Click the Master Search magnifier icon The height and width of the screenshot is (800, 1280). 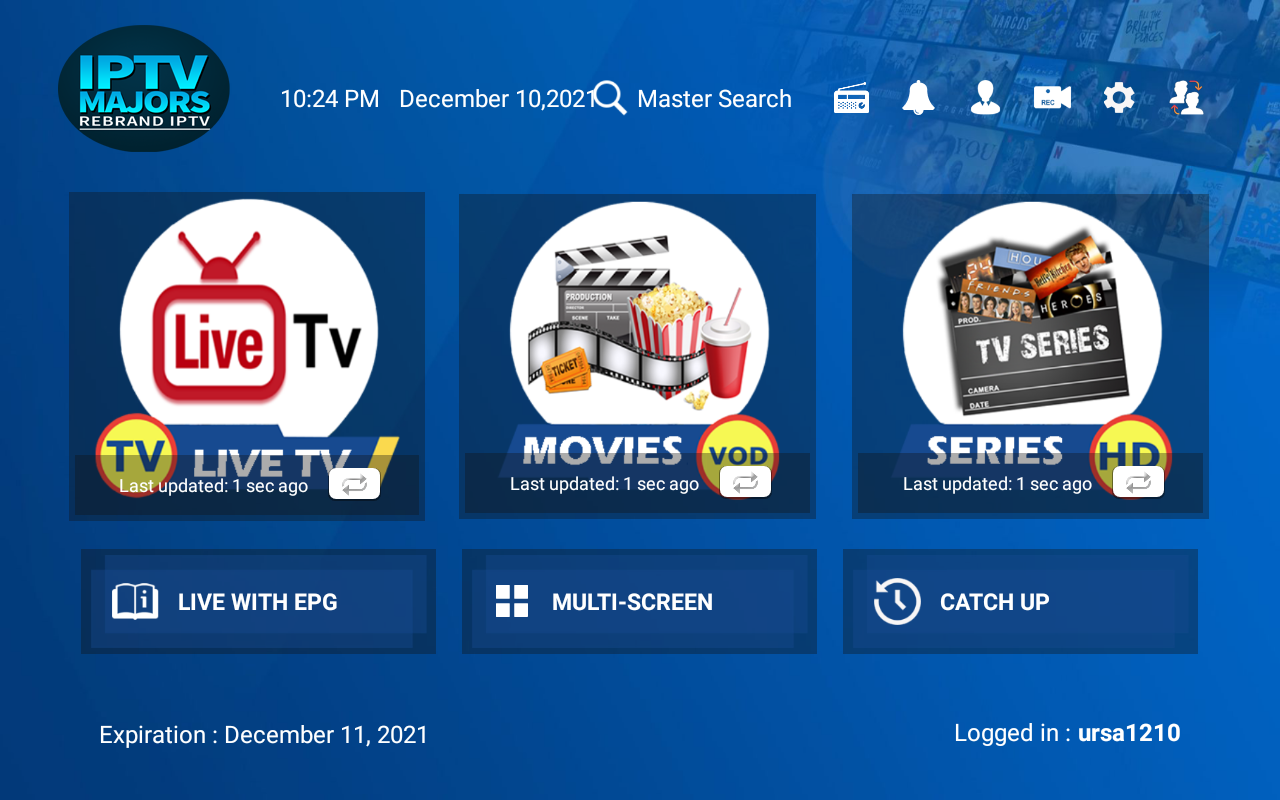tap(610, 98)
